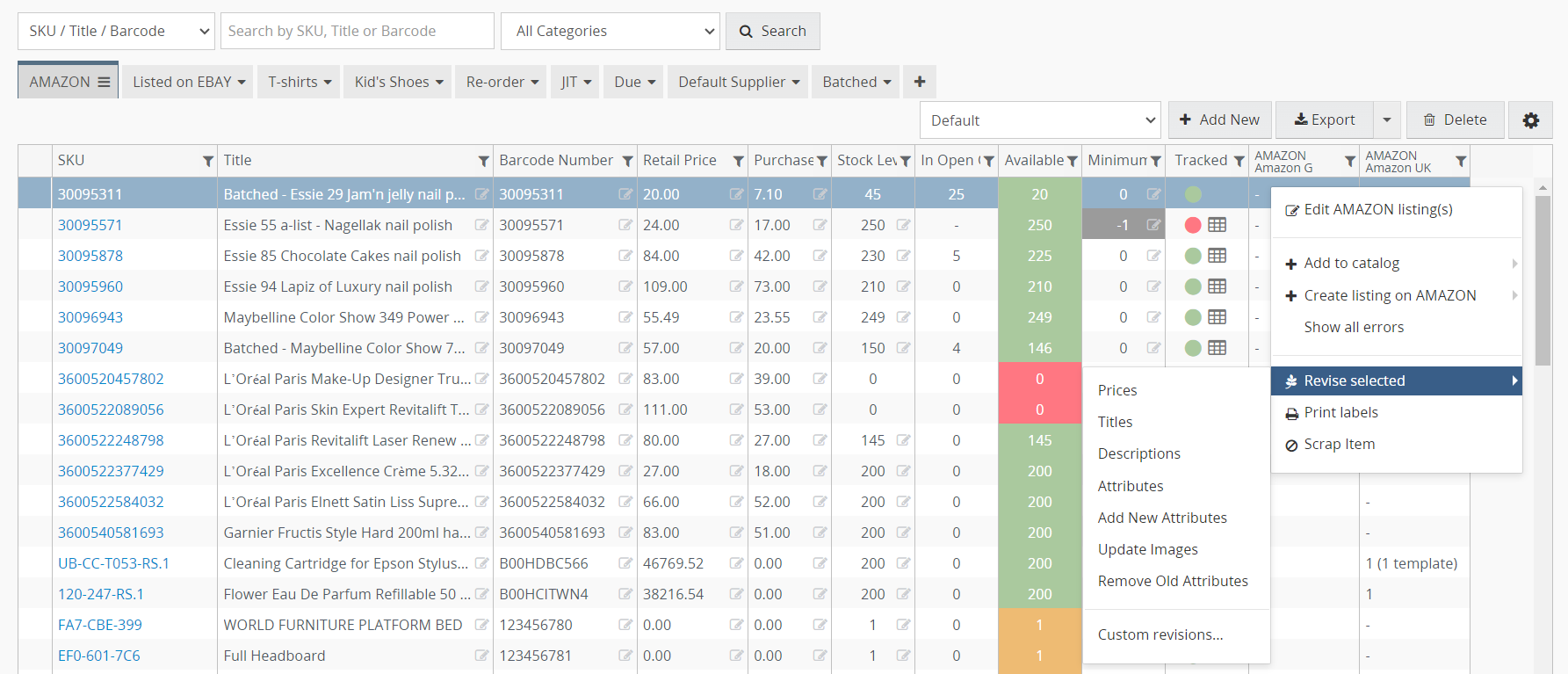This screenshot has width=1568, height=674.
Task: Select Prices from revise submenu
Action: pos(1117,390)
